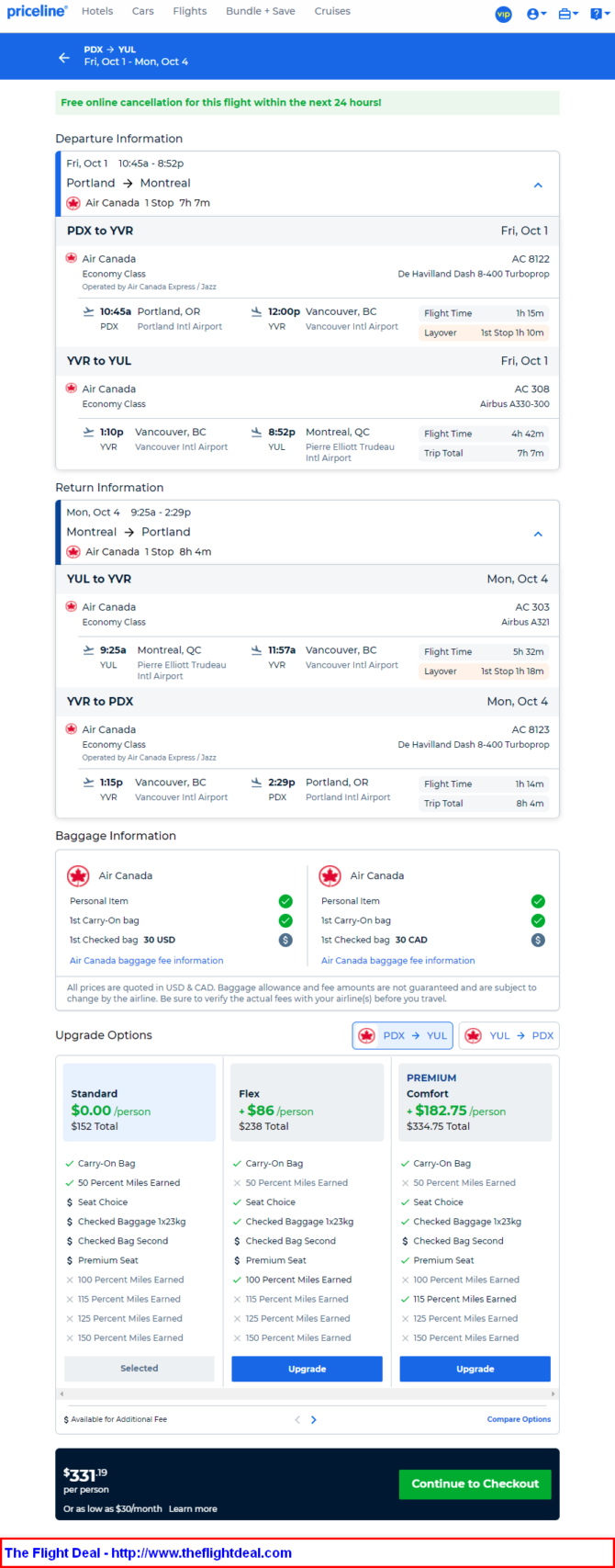
Task: Click green check for 1st Carry-On, right column
Action: click(x=538, y=920)
